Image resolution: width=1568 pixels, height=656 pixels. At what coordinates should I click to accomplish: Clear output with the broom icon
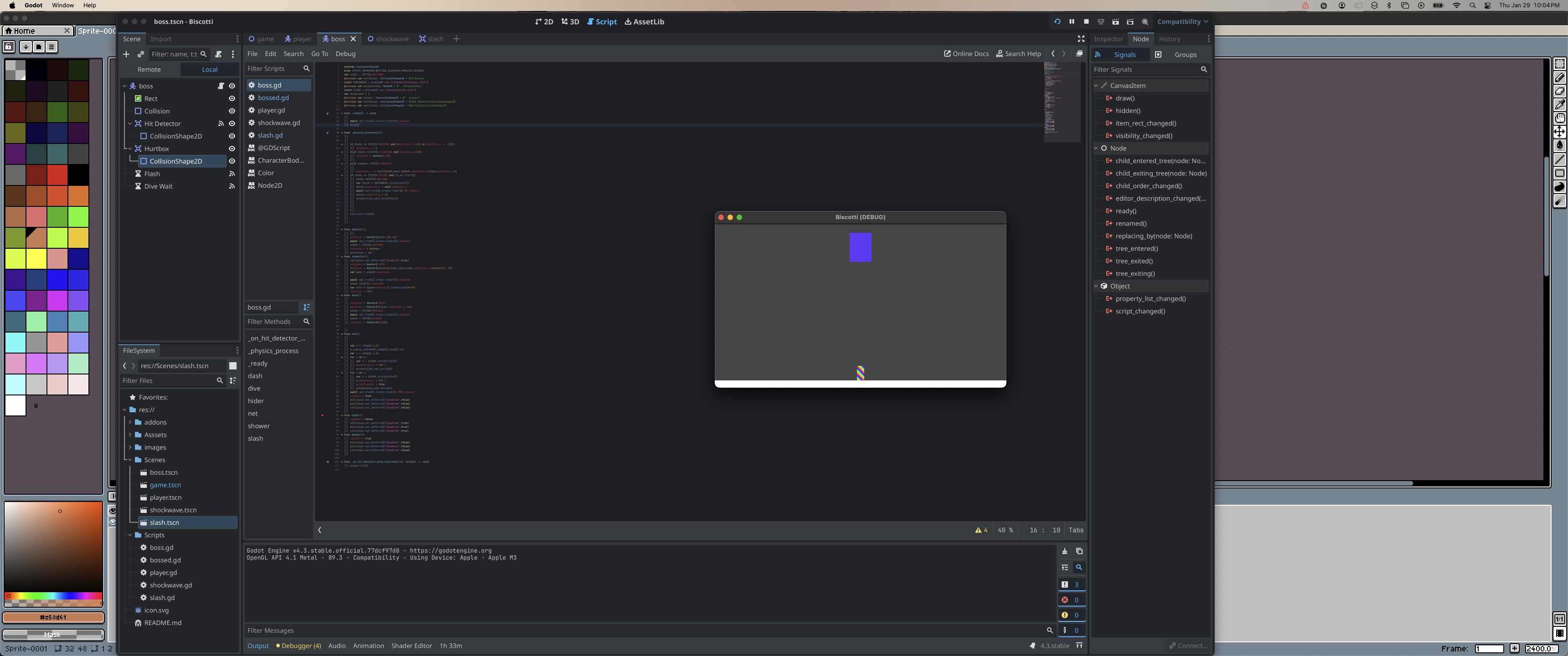[1065, 551]
